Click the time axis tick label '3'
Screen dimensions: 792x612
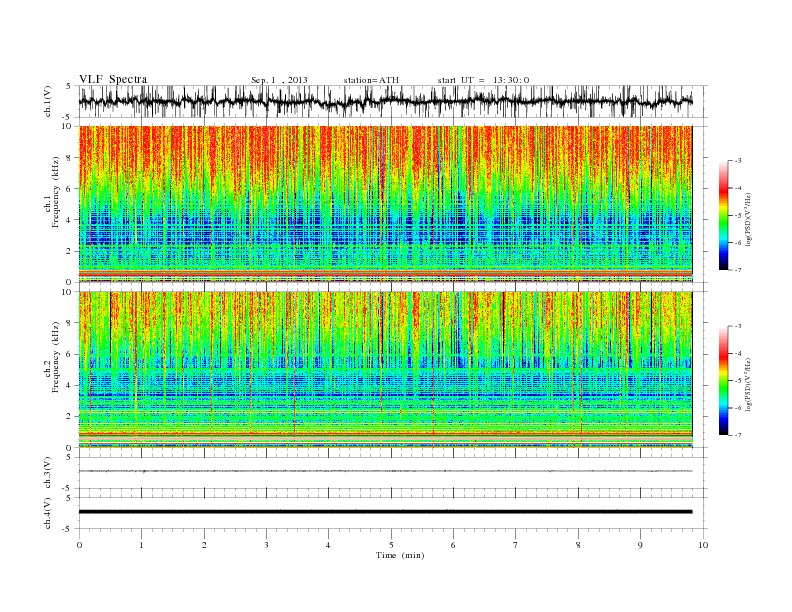(266, 545)
